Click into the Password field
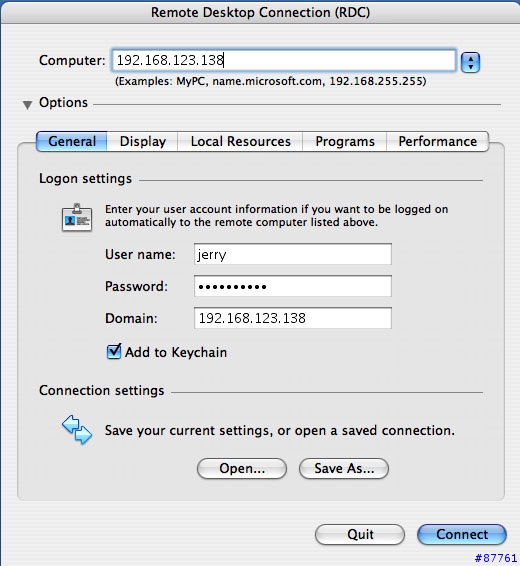The width and height of the screenshot is (520, 566). [293, 286]
